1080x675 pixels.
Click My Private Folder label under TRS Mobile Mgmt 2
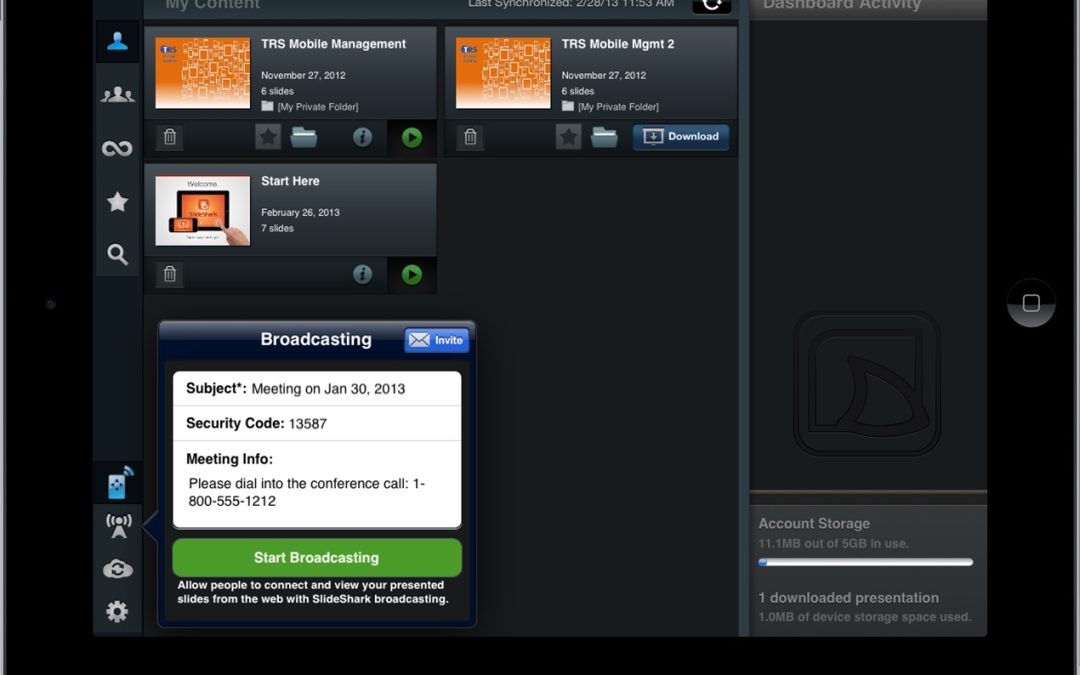[x=618, y=107]
